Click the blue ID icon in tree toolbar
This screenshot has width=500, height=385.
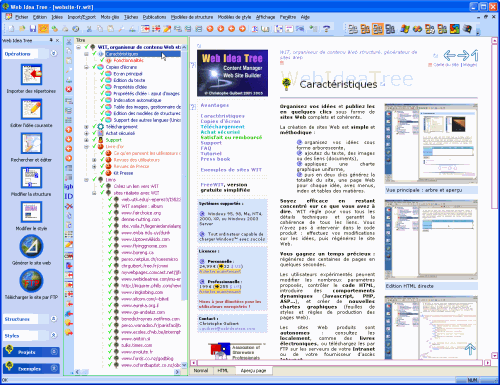click(x=69, y=196)
